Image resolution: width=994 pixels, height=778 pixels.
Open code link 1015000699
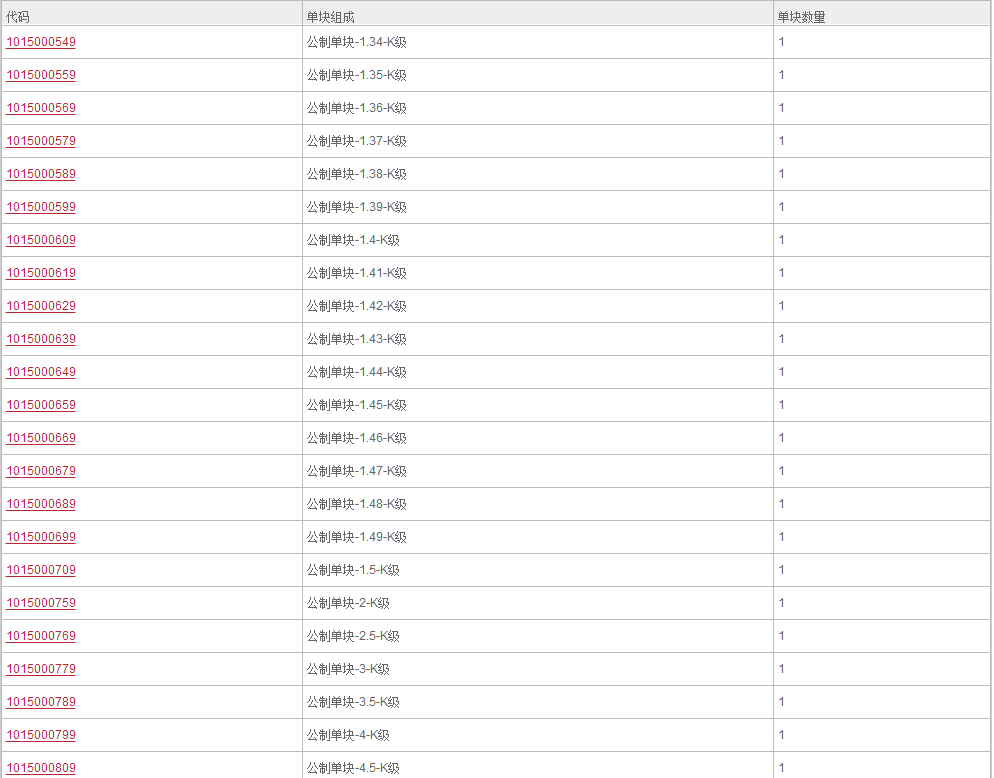point(41,536)
